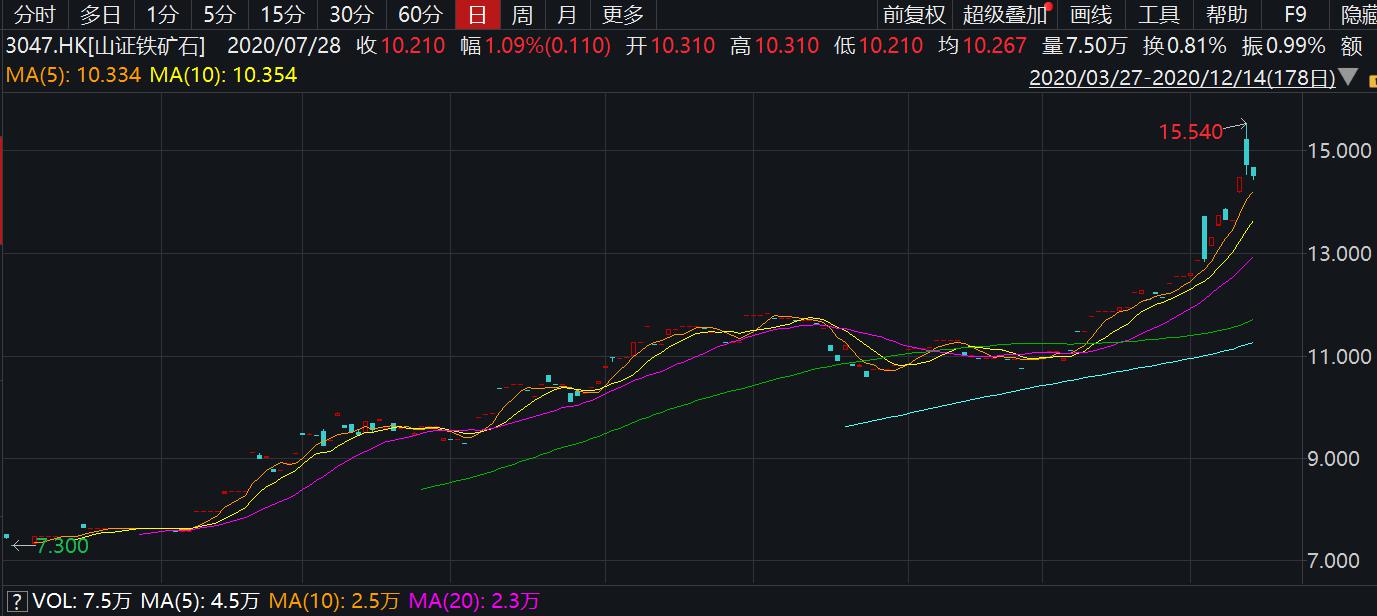Viewport: 1377px width, 616px height.
Task: Click the volume MA(20): 2.3万 label
Action: 473,601
